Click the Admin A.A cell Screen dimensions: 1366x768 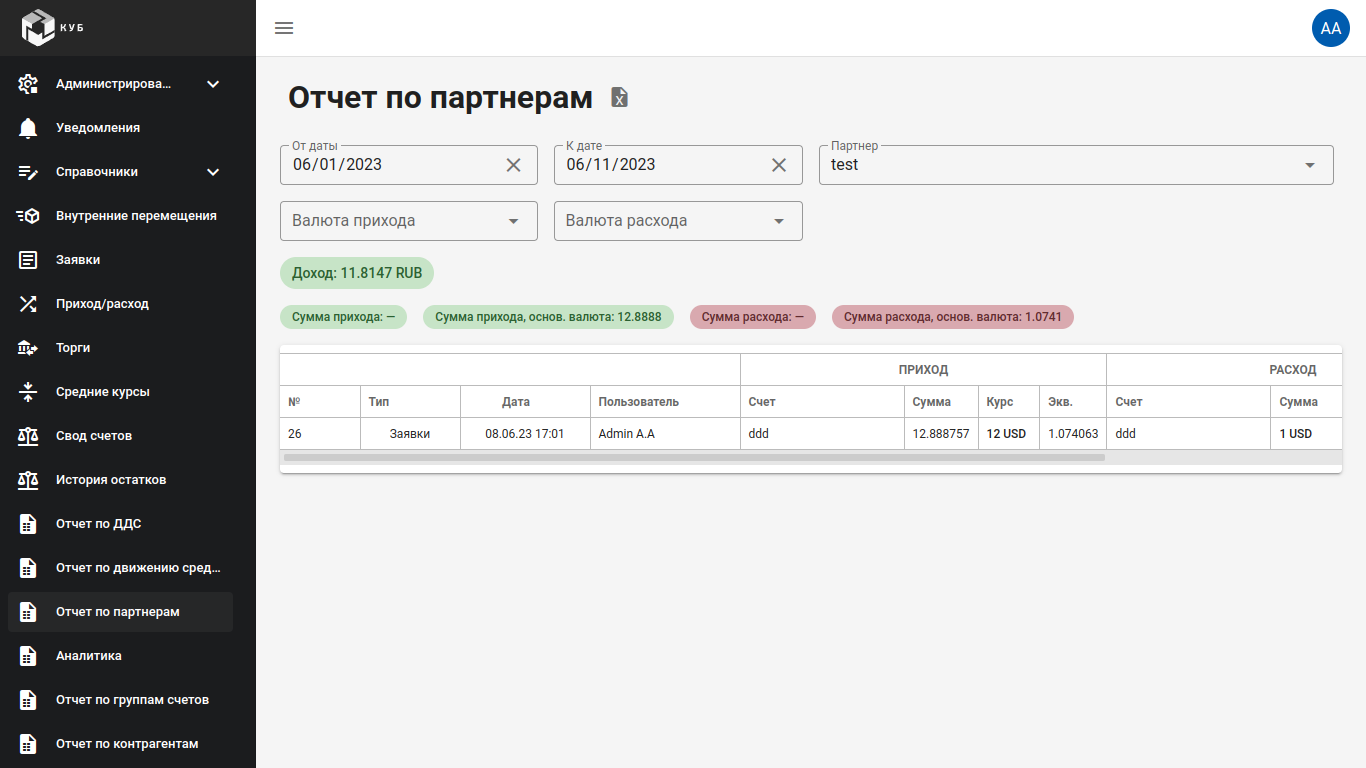point(665,434)
